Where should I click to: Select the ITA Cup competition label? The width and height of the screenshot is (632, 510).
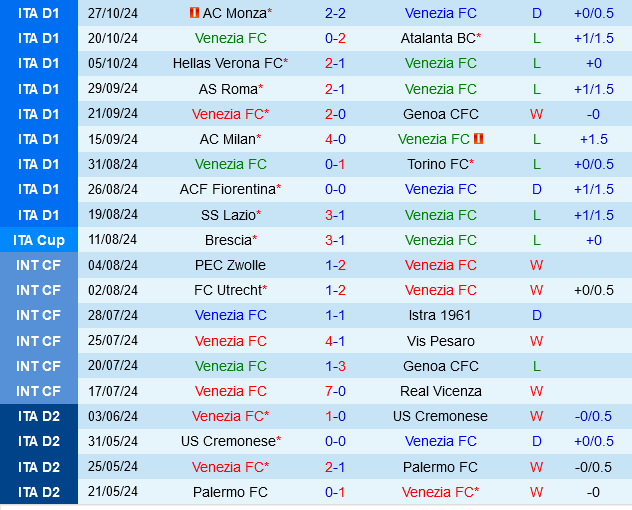point(39,240)
